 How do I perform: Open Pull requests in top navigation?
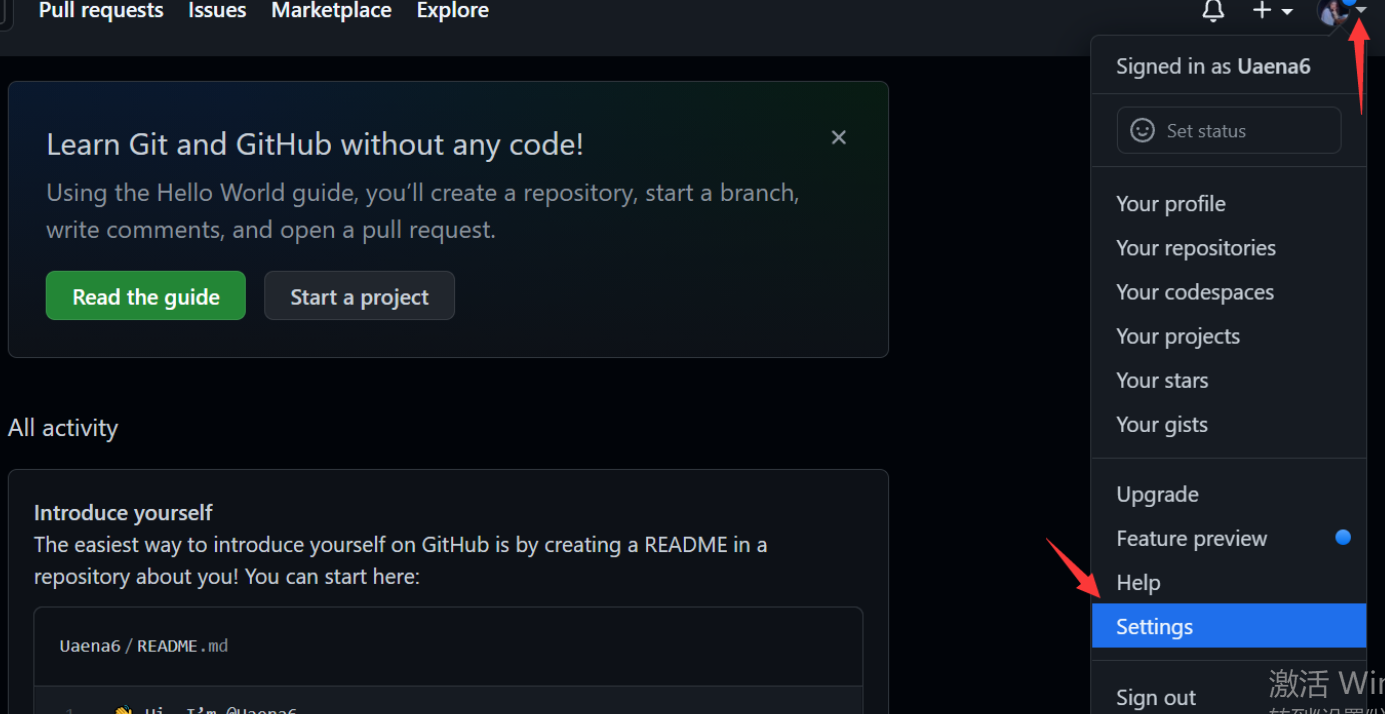click(x=101, y=10)
